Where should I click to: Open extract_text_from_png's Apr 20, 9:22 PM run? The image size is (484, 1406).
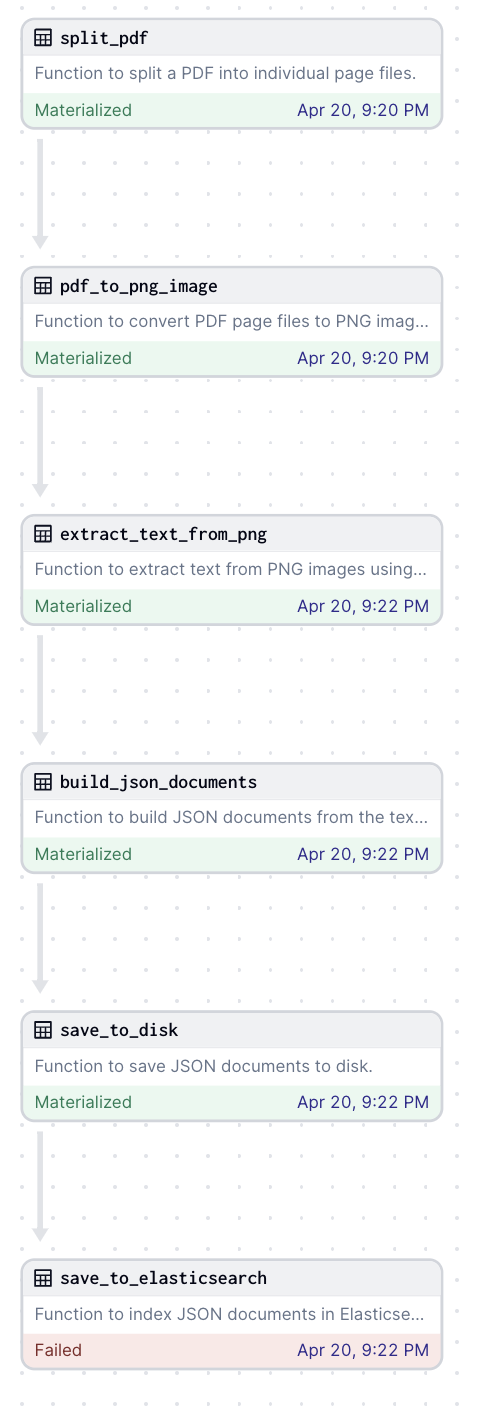pyautogui.click(x=363, y=606)
